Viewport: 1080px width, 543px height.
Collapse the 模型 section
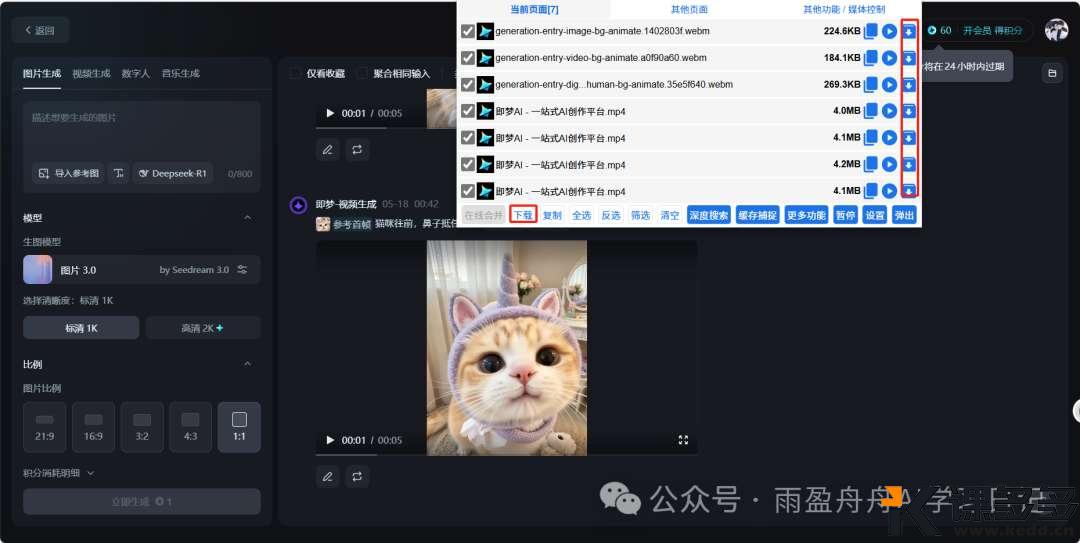pyautogui.click(x=248, y=218)
